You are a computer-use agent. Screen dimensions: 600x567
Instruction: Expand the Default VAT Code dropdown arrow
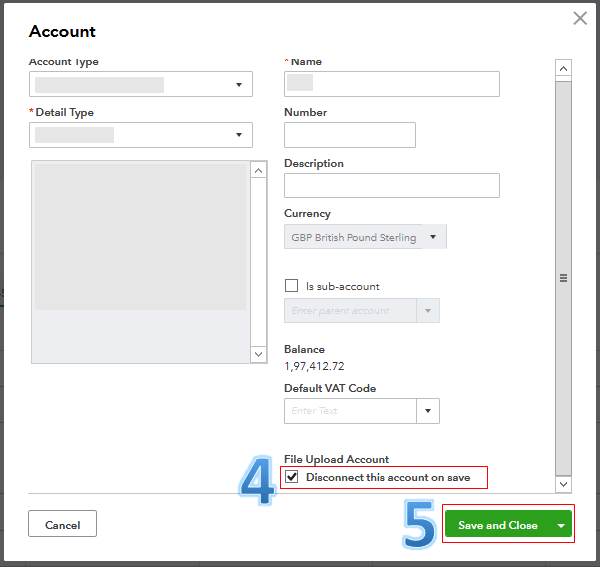(x=428, y=411)
